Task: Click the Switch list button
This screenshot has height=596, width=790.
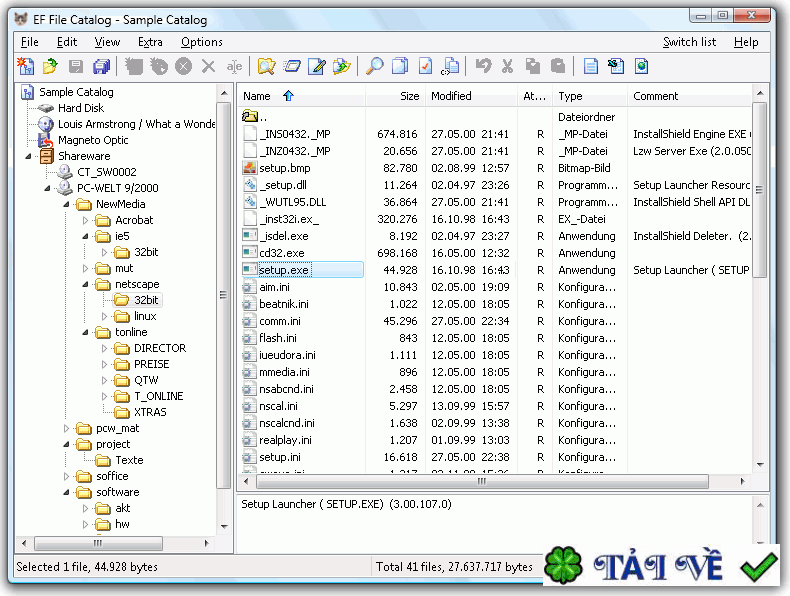Action: [689, 42]
